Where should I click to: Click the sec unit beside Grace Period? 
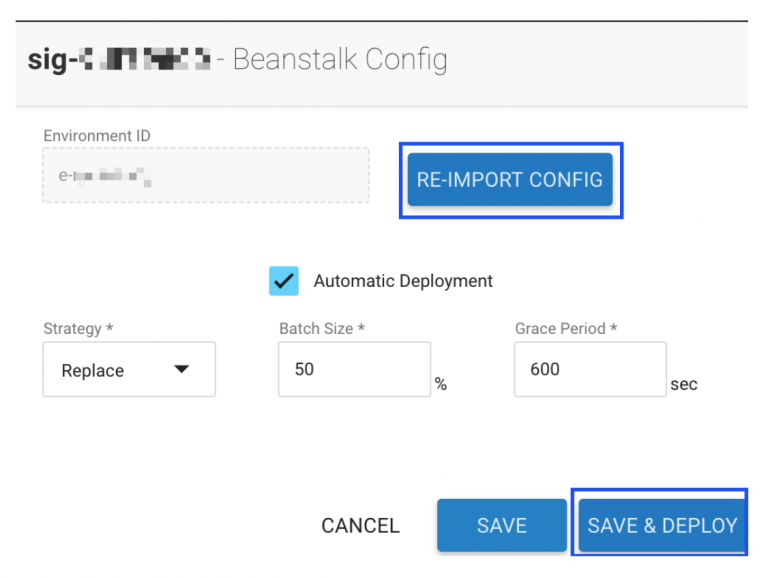pos(684,384)
